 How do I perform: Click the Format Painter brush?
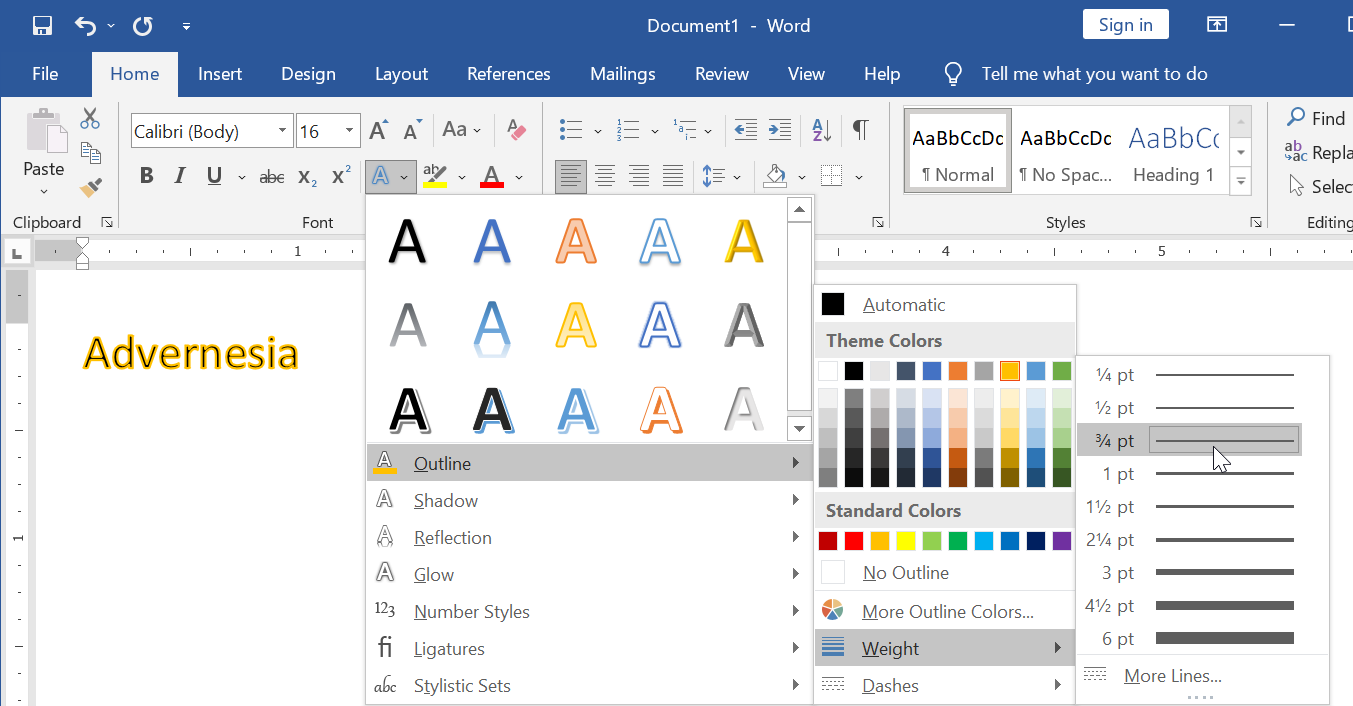[91, 187]
